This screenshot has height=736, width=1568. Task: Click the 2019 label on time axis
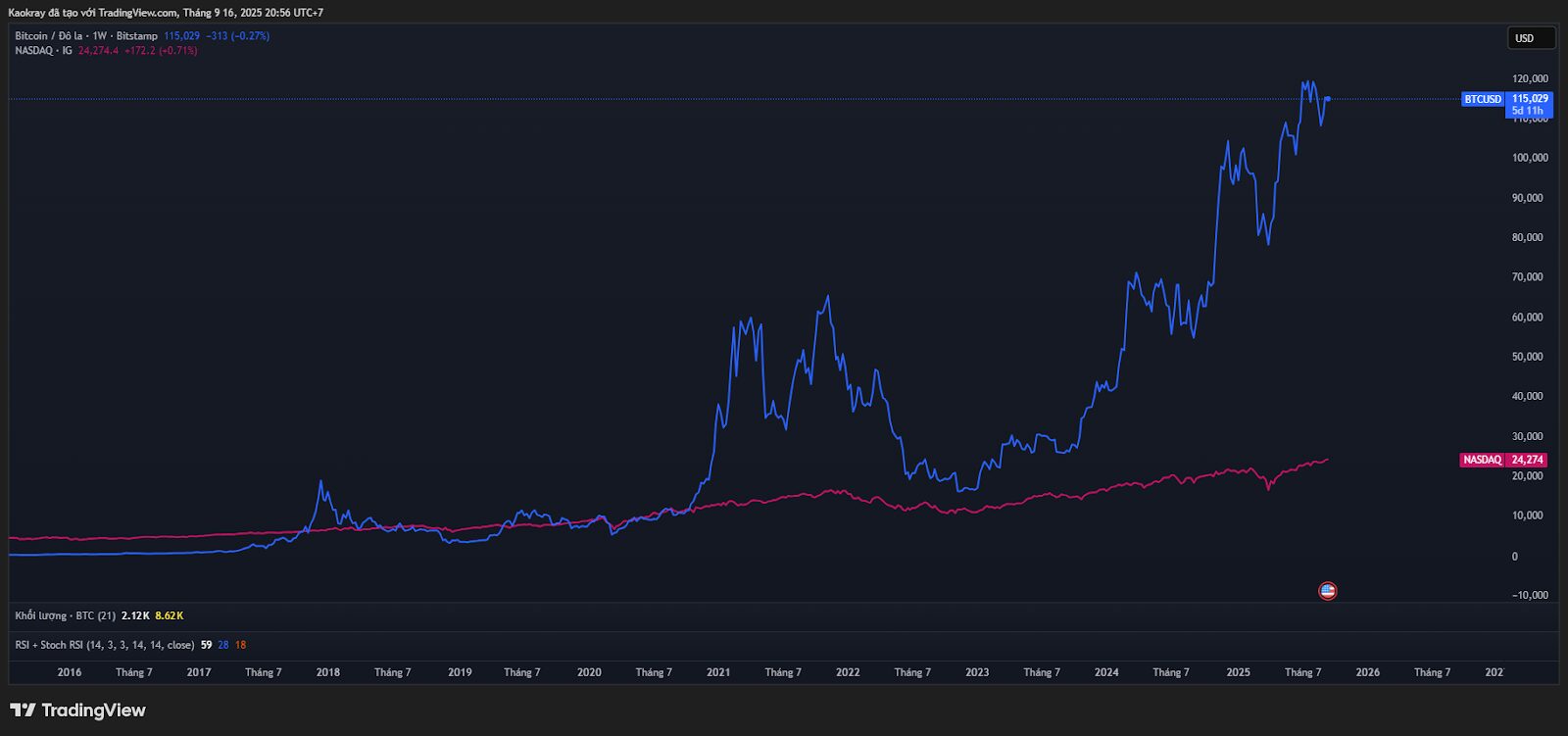click(460, 672)
